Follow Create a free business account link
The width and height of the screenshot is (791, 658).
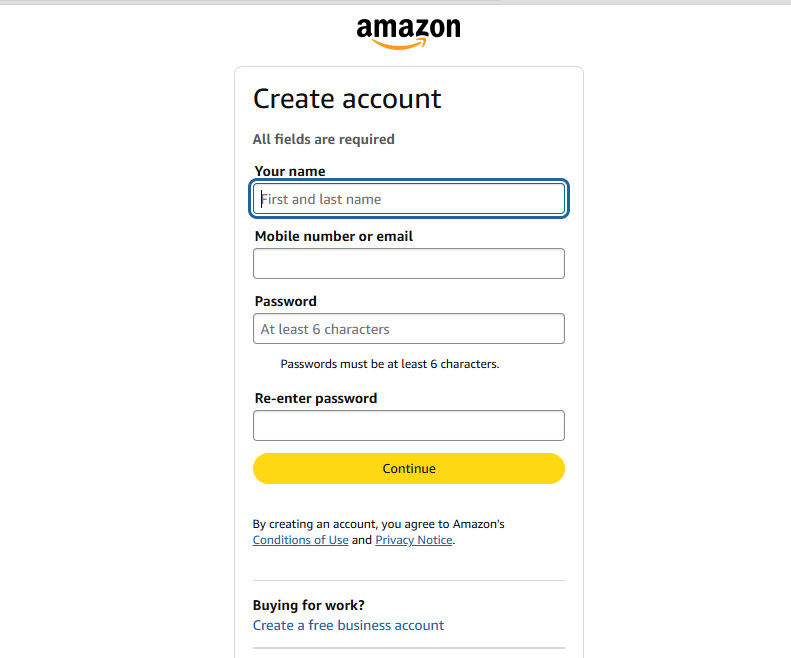click(x=348, y=625)
